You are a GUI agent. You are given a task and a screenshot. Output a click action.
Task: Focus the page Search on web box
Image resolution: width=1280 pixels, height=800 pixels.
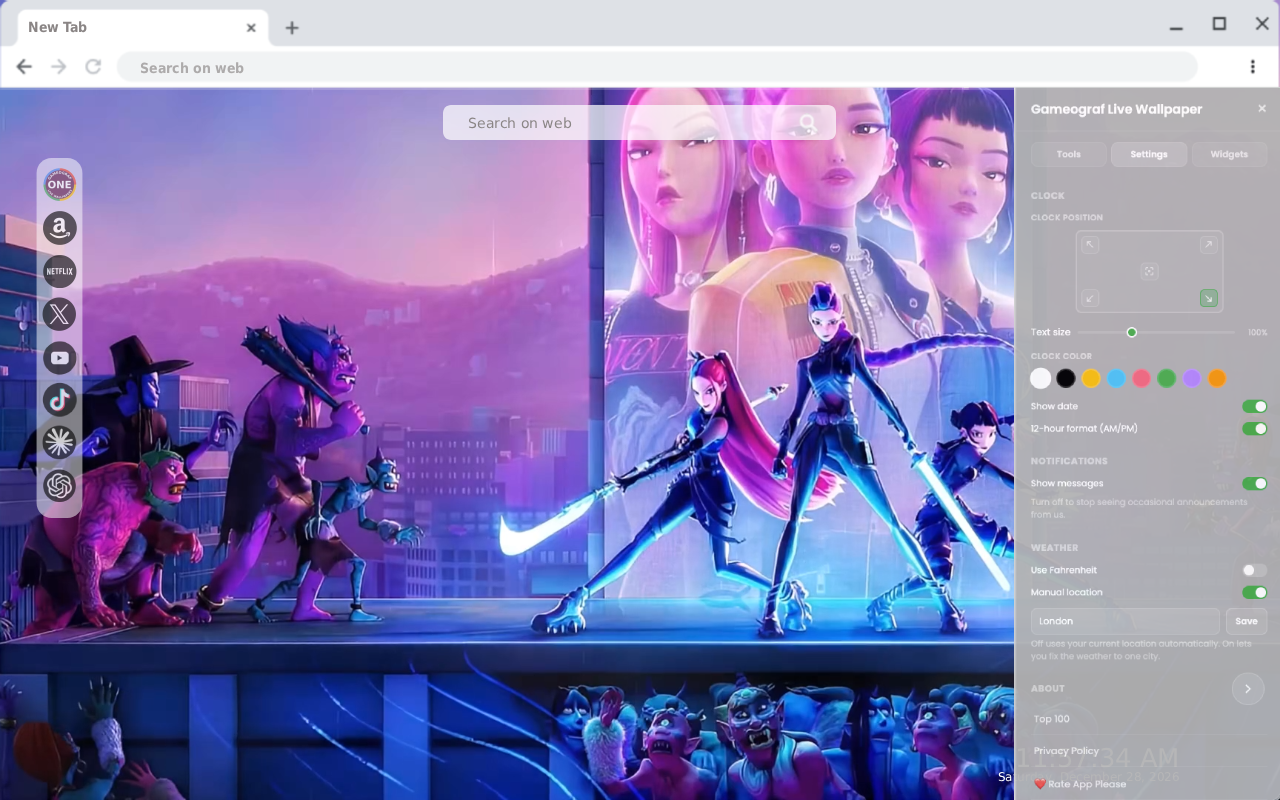[x=639, y=123]
